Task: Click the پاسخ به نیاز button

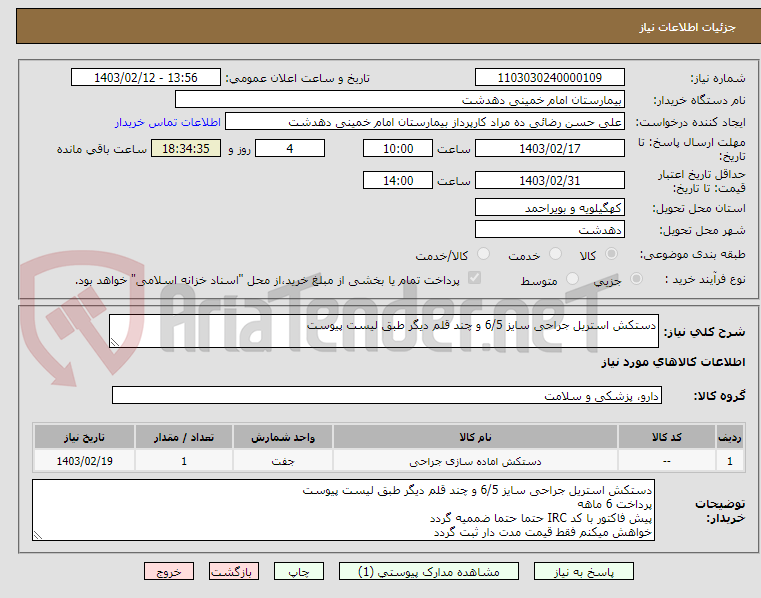Action: click(583, 571)
